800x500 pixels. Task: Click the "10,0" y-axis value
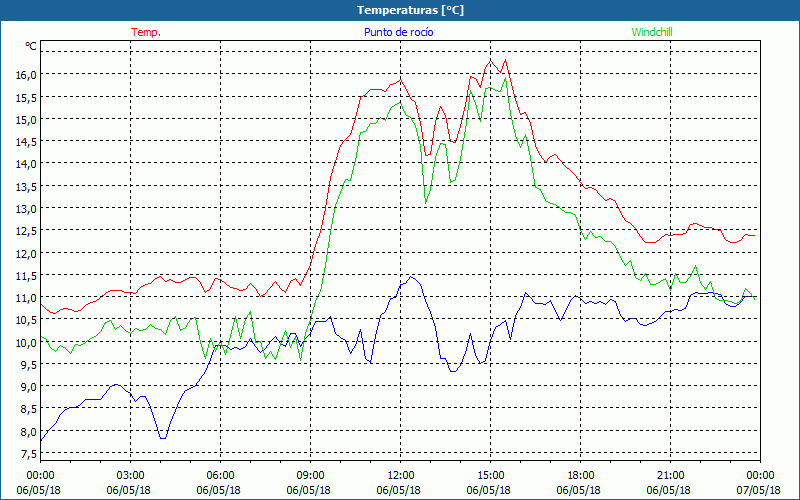click(x=26, y=342)
